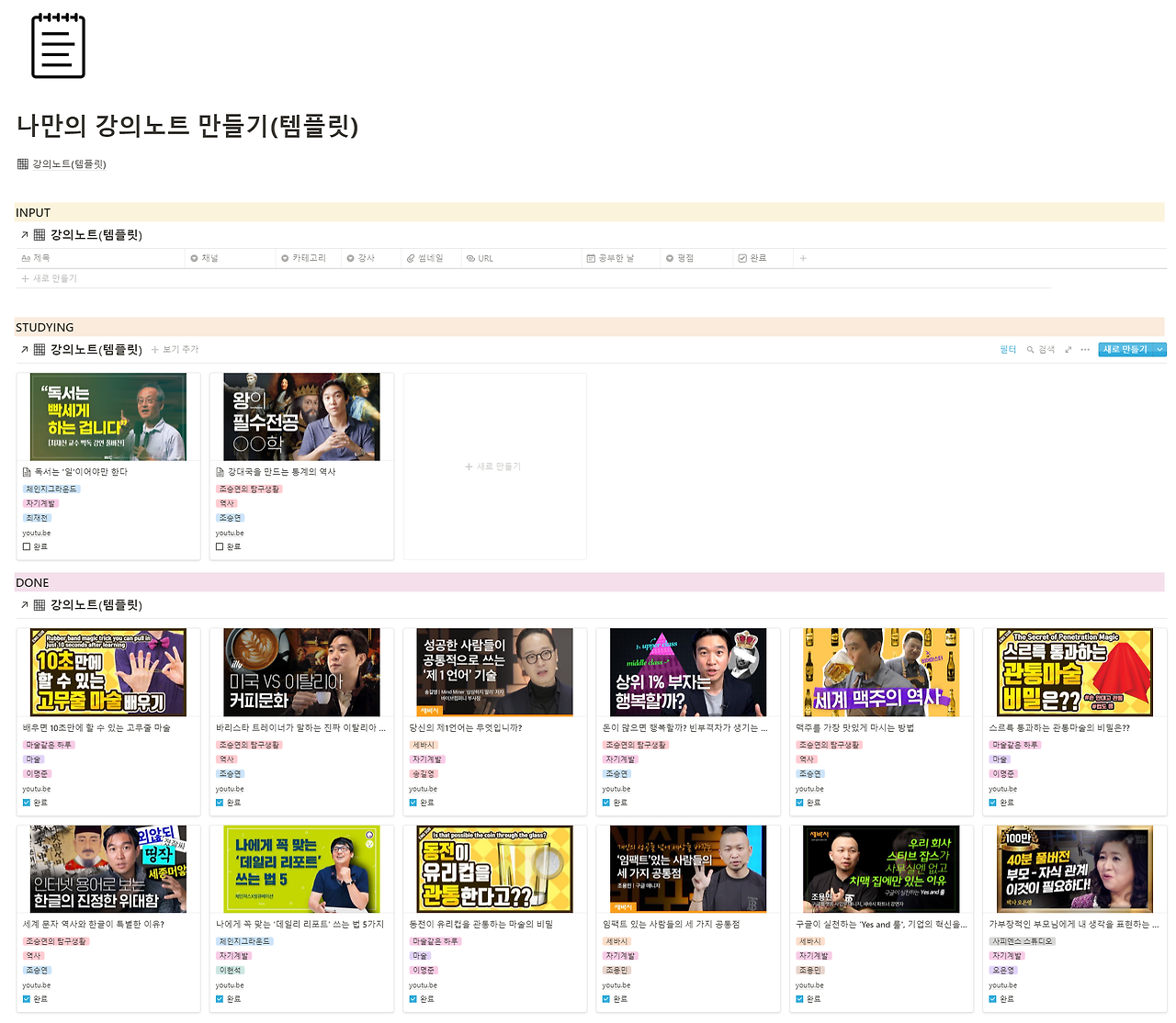Open the 필터 option
This screenshot has width=1176, height=1023.
click(x=1008, y=350)
